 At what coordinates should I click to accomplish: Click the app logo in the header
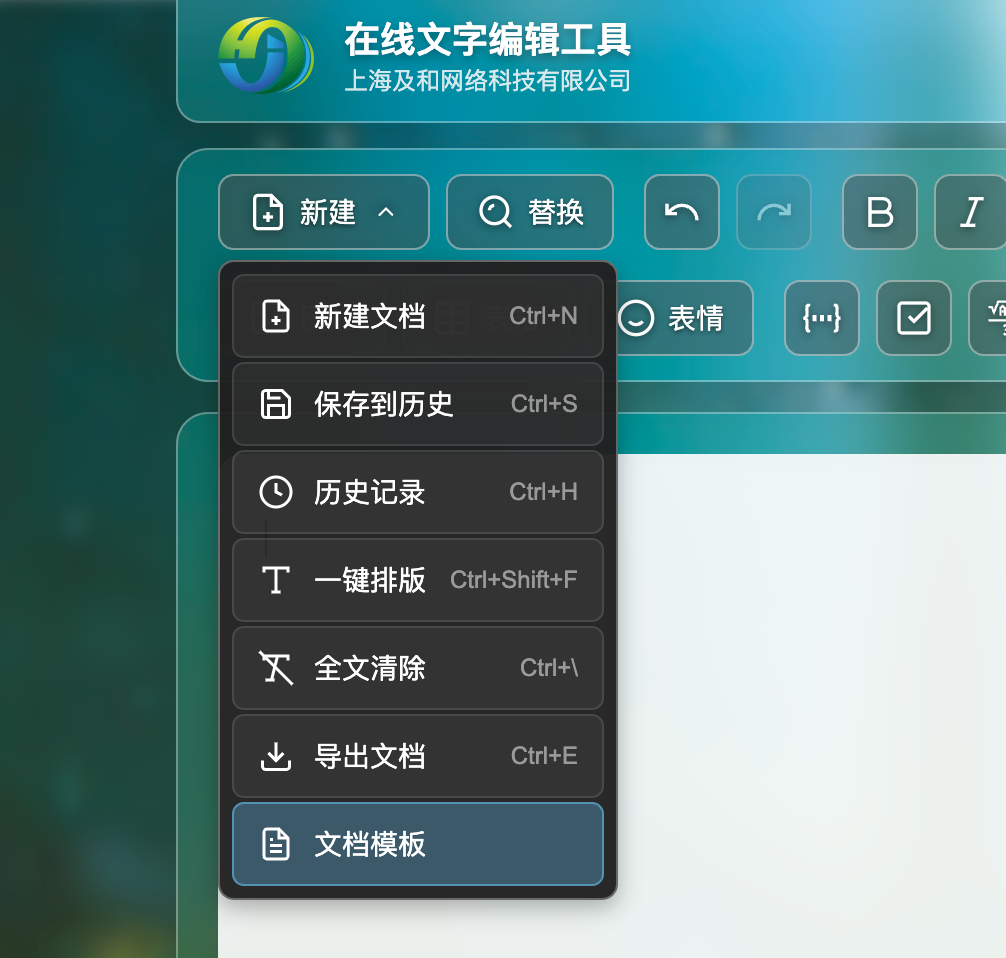tap(266, 55)
